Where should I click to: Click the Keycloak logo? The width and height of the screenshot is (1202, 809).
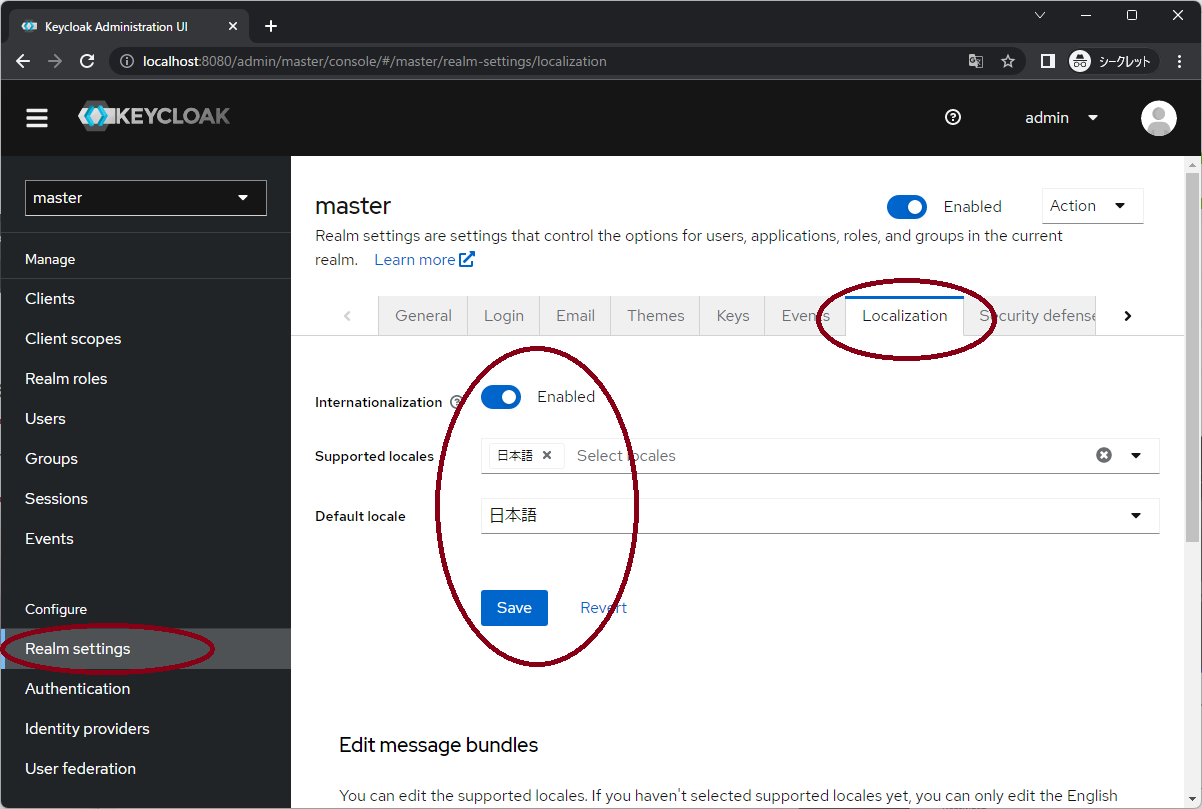point(154,117)
